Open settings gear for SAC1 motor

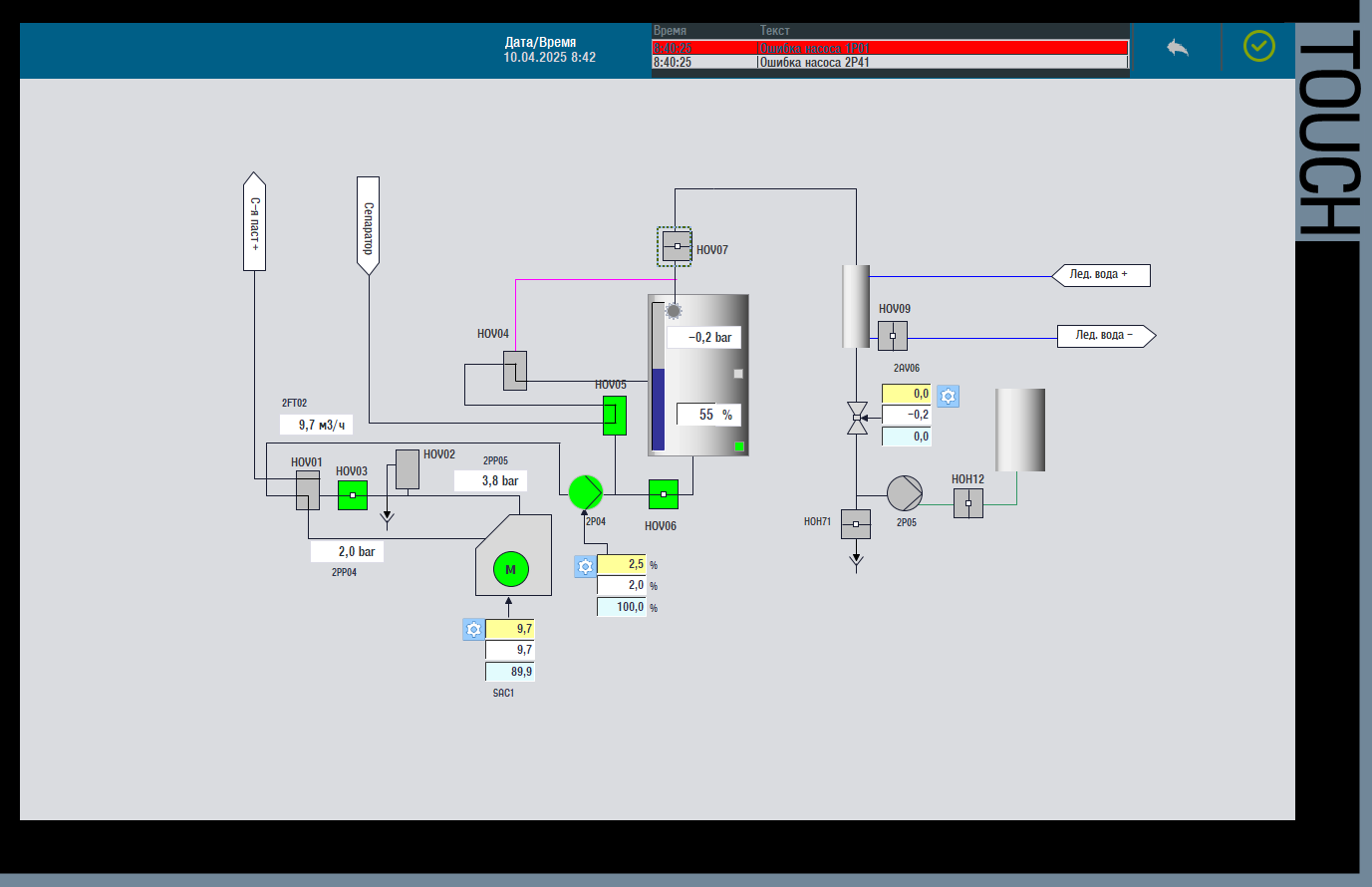pos(473,629)
